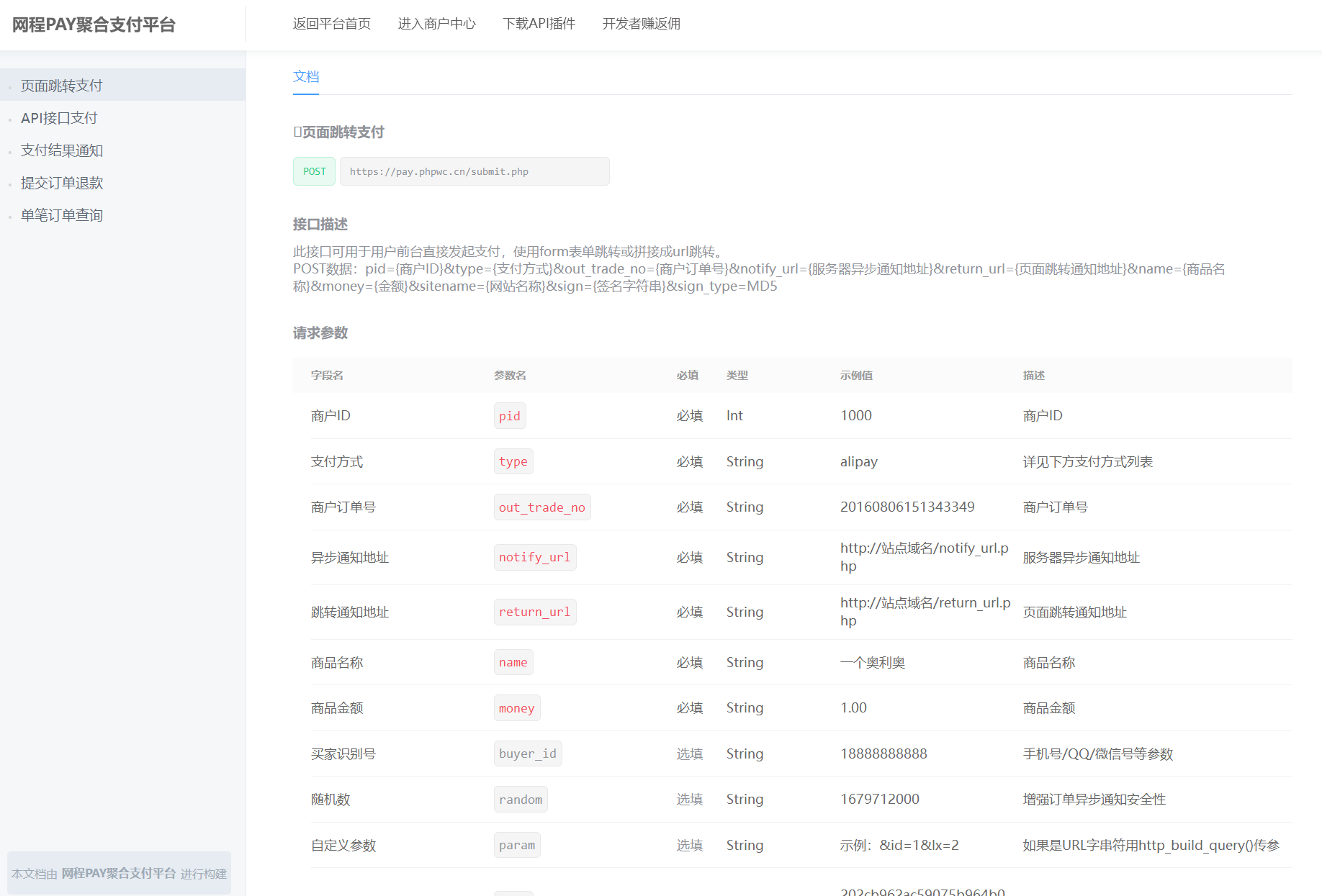Screen dimensions: 1322x896
Task: Click the 网程PAY聚合支付平台 site logo
Action: click(94, 25)
